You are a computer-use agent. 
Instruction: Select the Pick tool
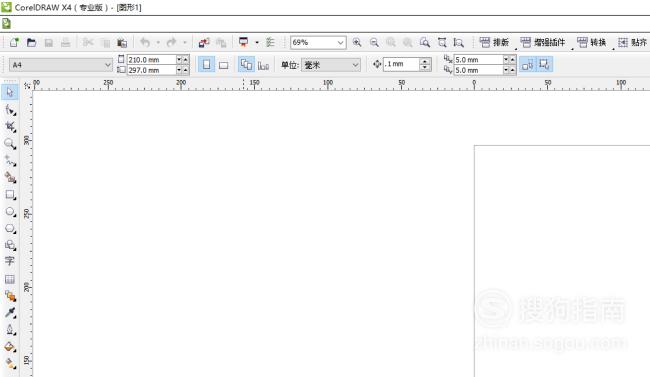point(10,92)
